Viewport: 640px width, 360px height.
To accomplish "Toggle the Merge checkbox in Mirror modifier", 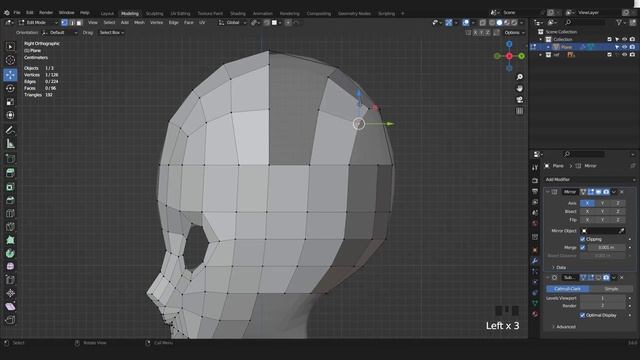I will 582,247.
